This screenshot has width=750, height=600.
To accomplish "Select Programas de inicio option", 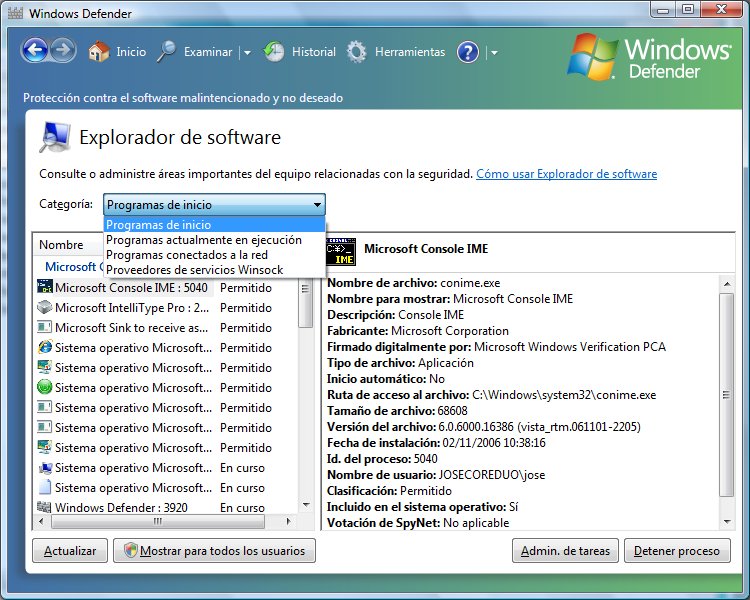I will click(214, 224).
